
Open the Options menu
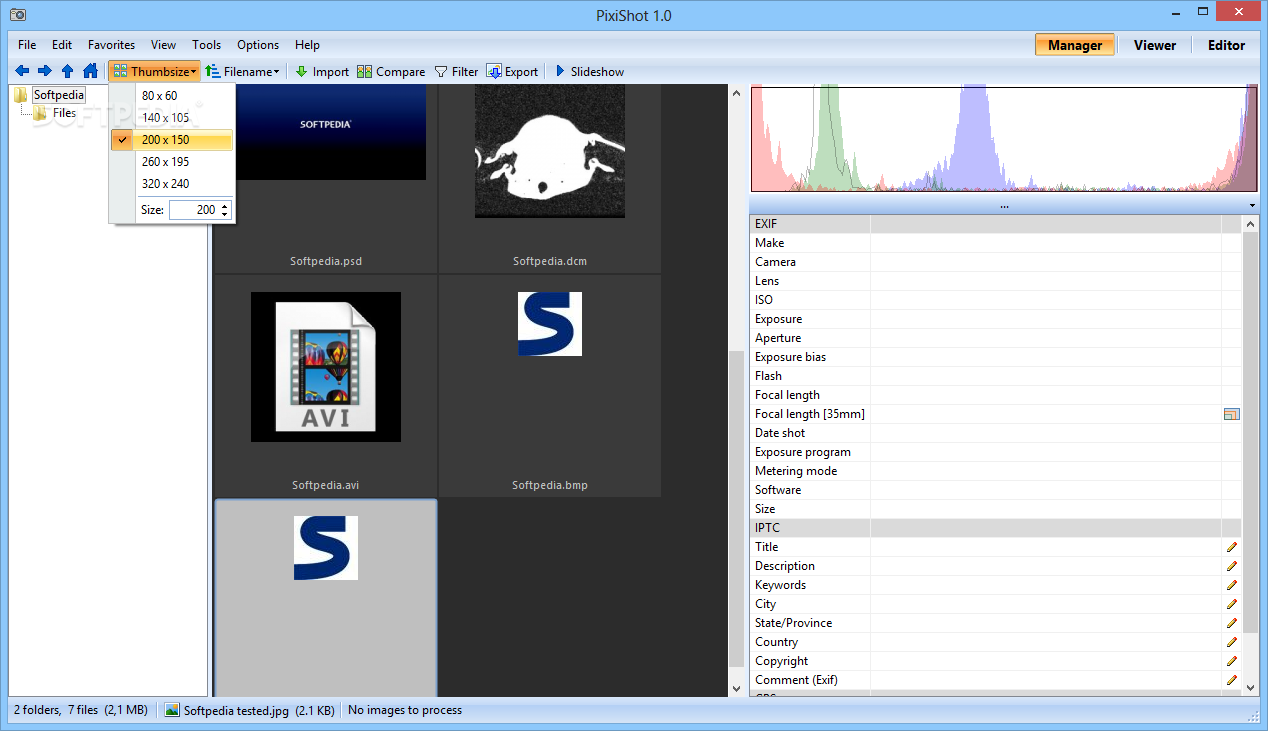258,45
